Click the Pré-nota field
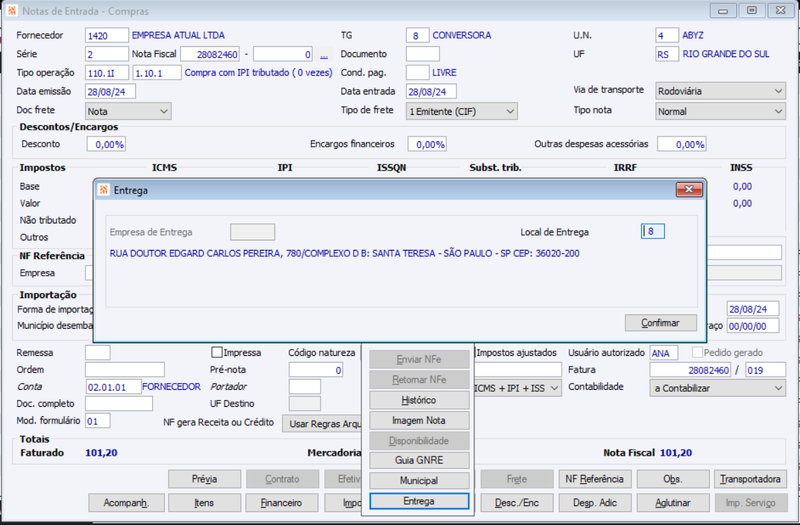 point(316,369)
